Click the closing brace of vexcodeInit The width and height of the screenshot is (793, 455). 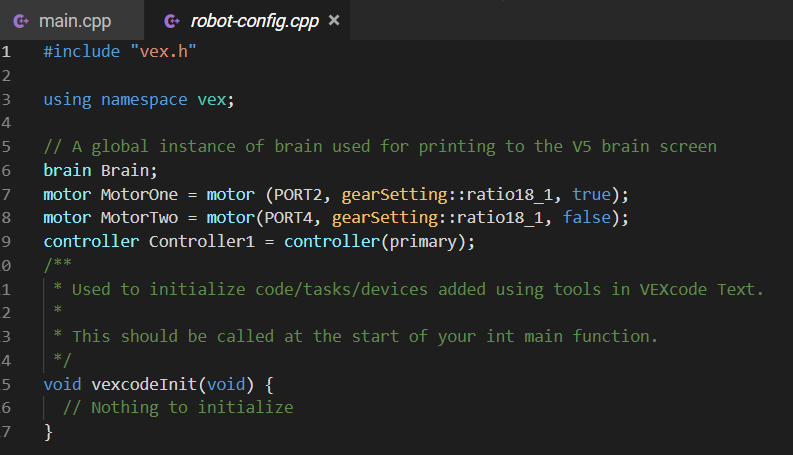pos(48,432)
